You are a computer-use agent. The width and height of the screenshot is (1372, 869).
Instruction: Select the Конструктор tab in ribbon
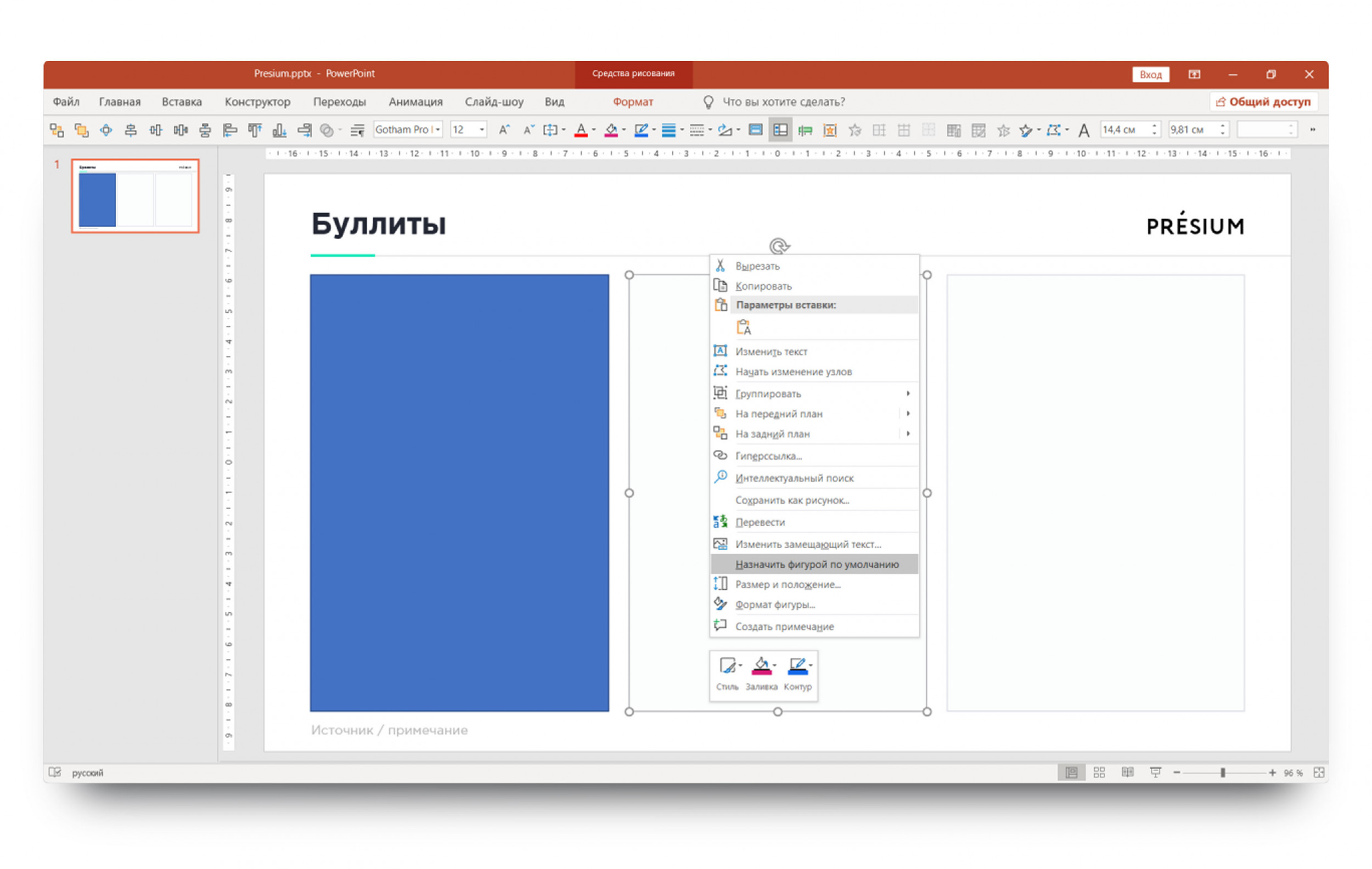259,100
